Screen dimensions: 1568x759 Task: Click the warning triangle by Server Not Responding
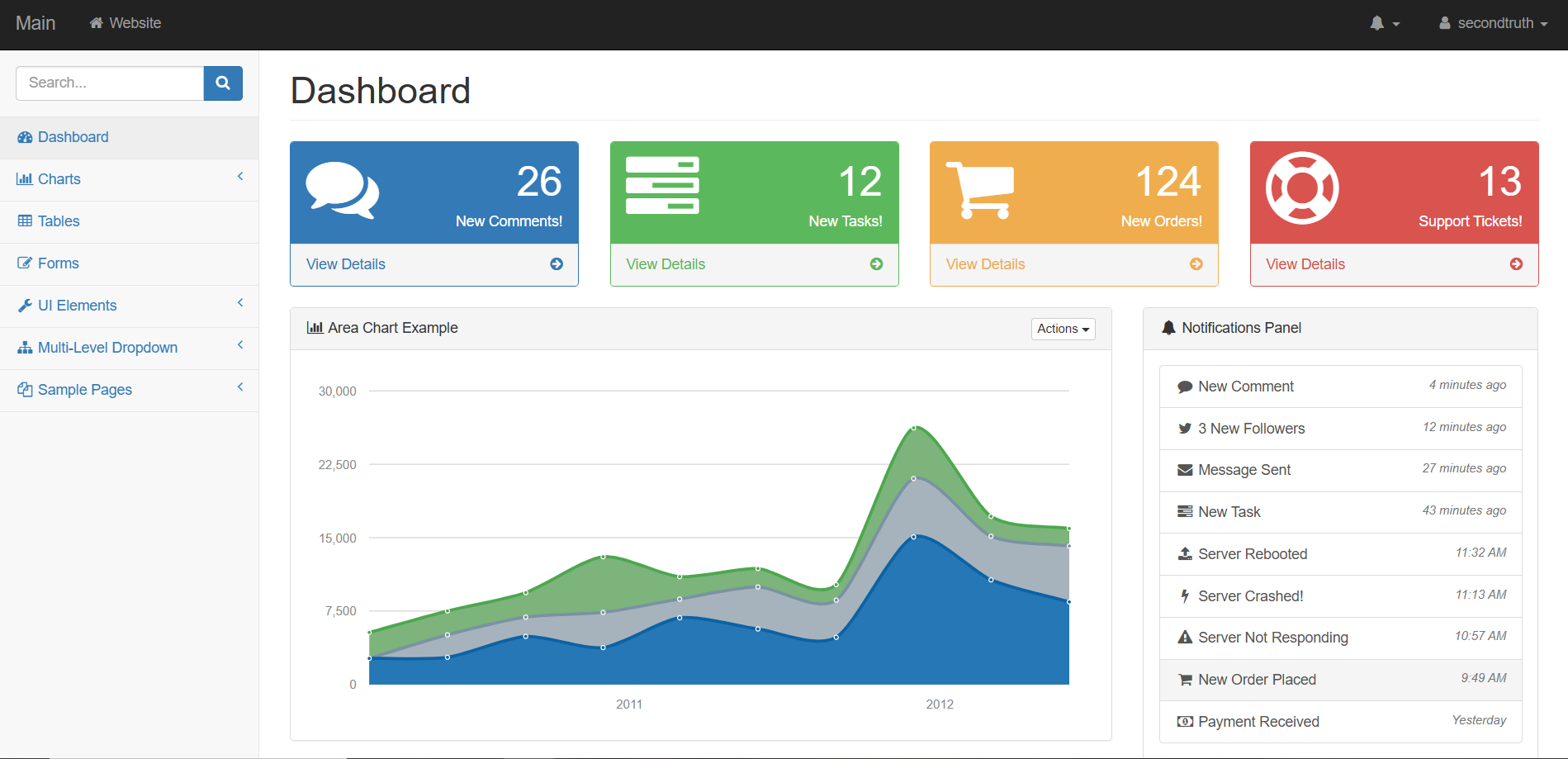point(1185,637)
